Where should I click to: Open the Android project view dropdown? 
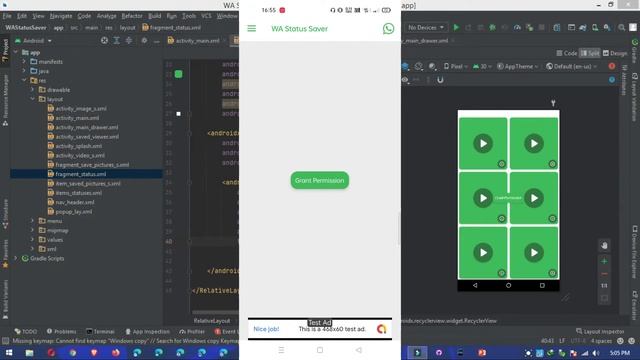[33, 41]
